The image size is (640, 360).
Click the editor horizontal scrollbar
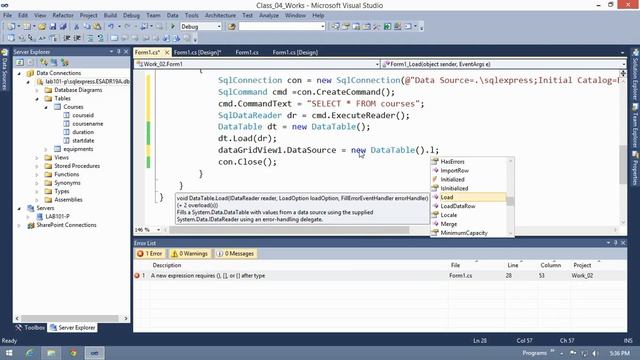[x=289, y=230]
